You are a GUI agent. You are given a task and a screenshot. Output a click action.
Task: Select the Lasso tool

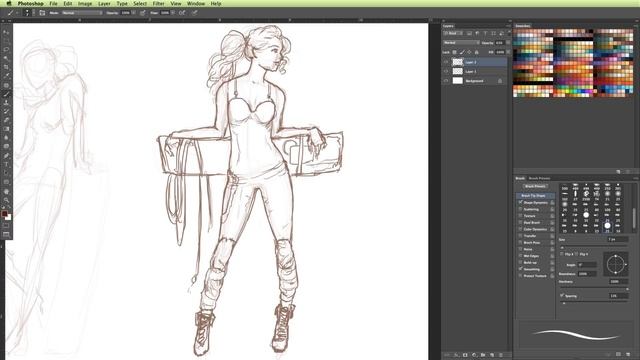point(6,50)
